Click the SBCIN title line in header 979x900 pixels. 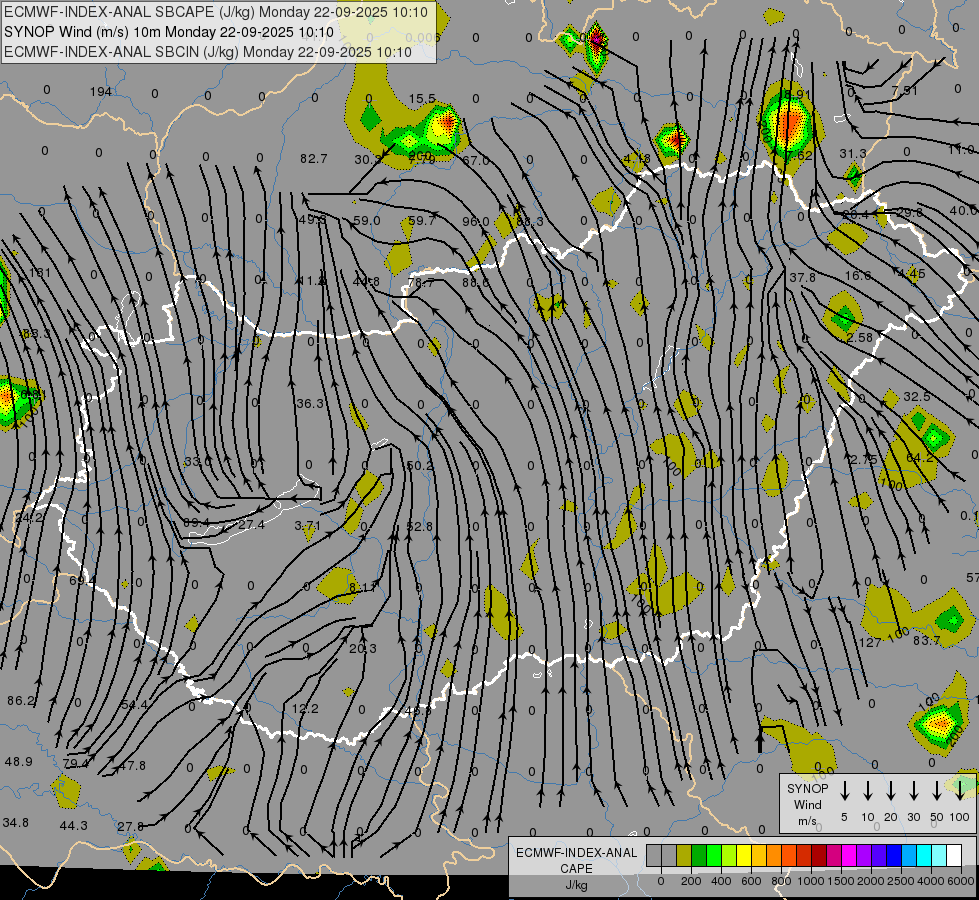tap(208, 52)
